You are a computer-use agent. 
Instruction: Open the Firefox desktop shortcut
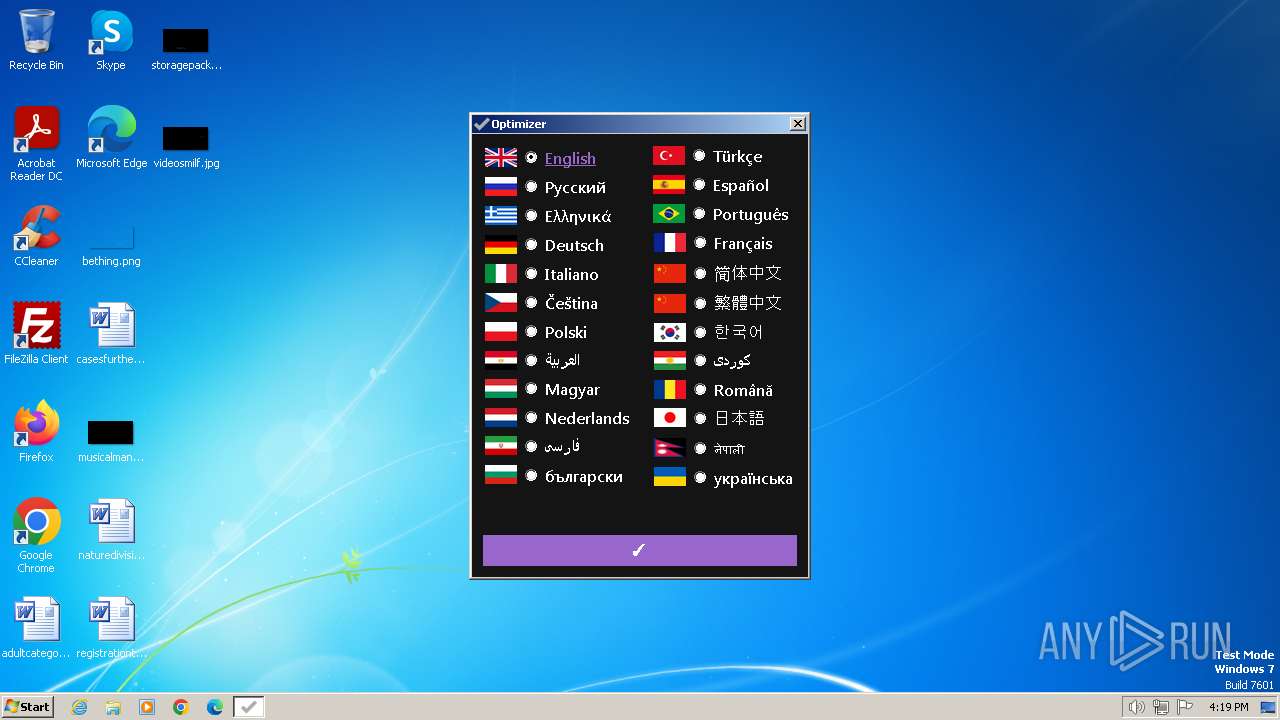click(36, 431)
